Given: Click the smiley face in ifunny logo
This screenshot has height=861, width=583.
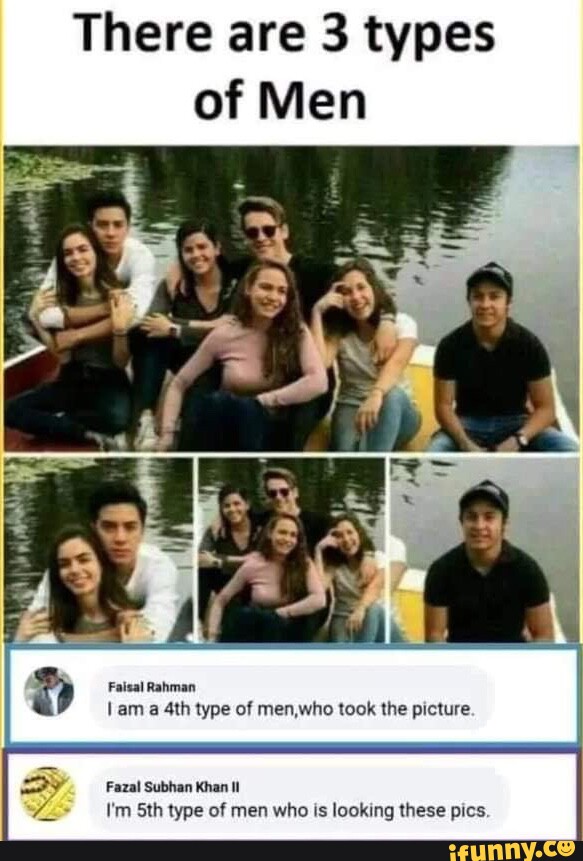Looking at the screenshot, I should [x=568, y=849].
